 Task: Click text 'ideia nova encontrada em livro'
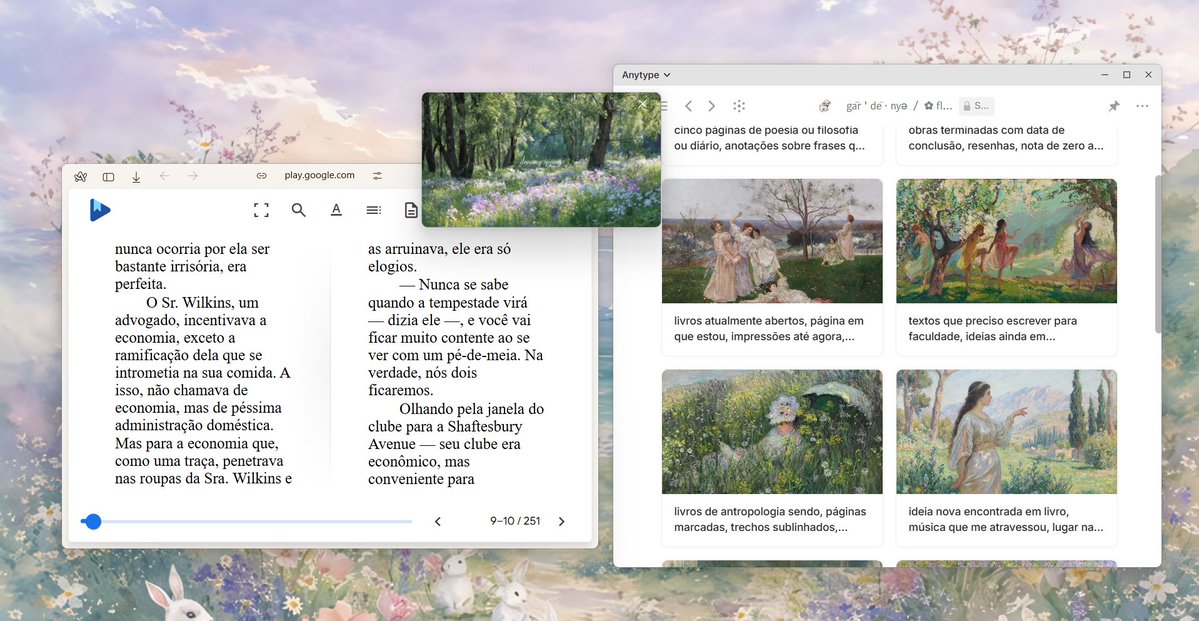(989, 512)
